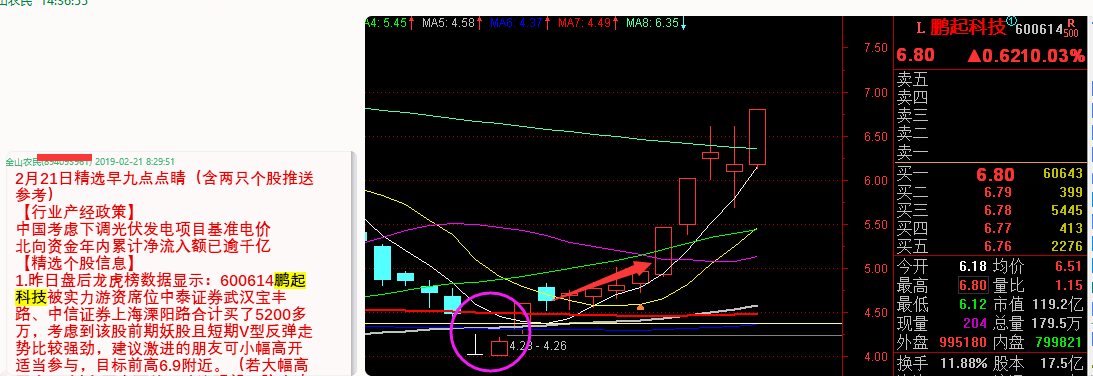The height and width of the screenshot is (376, 1093).
Task: Click the red up arrow after MA5
Action: point(479,22)
